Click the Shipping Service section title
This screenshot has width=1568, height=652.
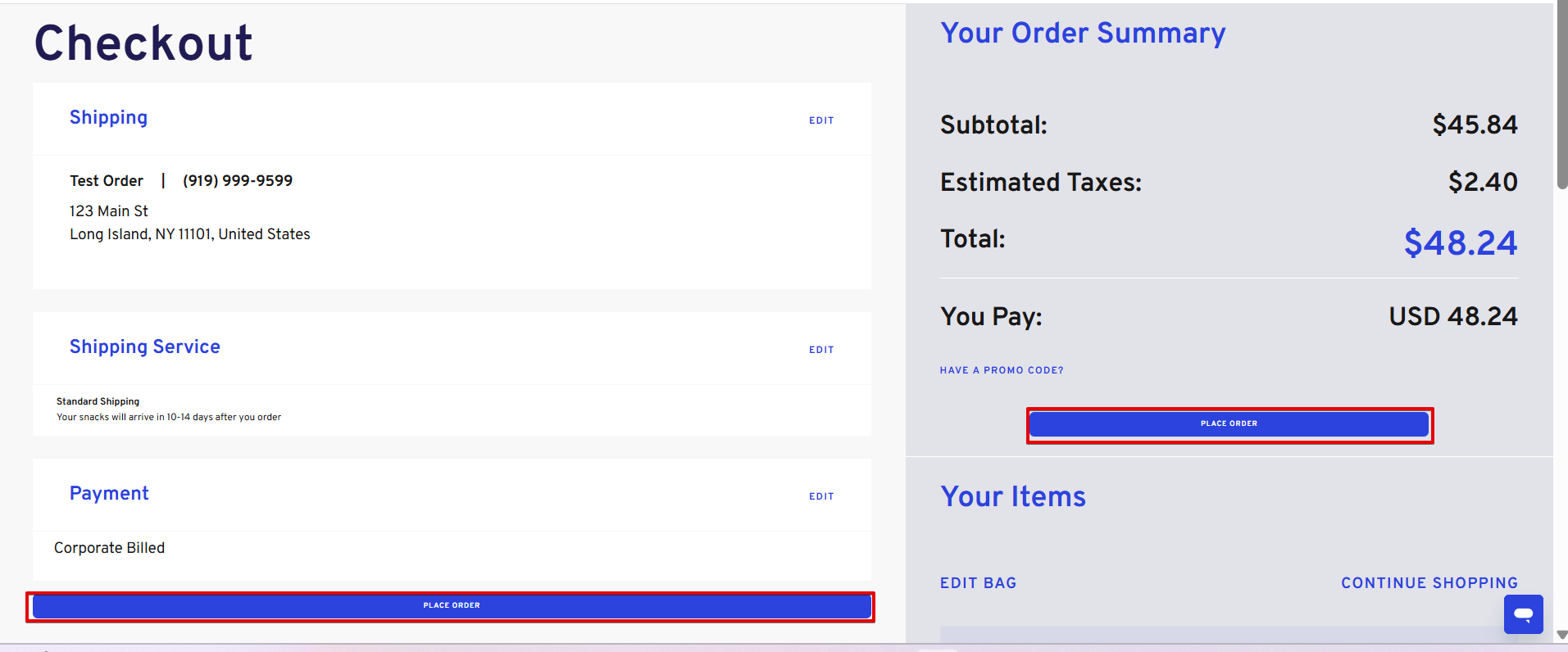pyautogui.click(x=145, y=347)
